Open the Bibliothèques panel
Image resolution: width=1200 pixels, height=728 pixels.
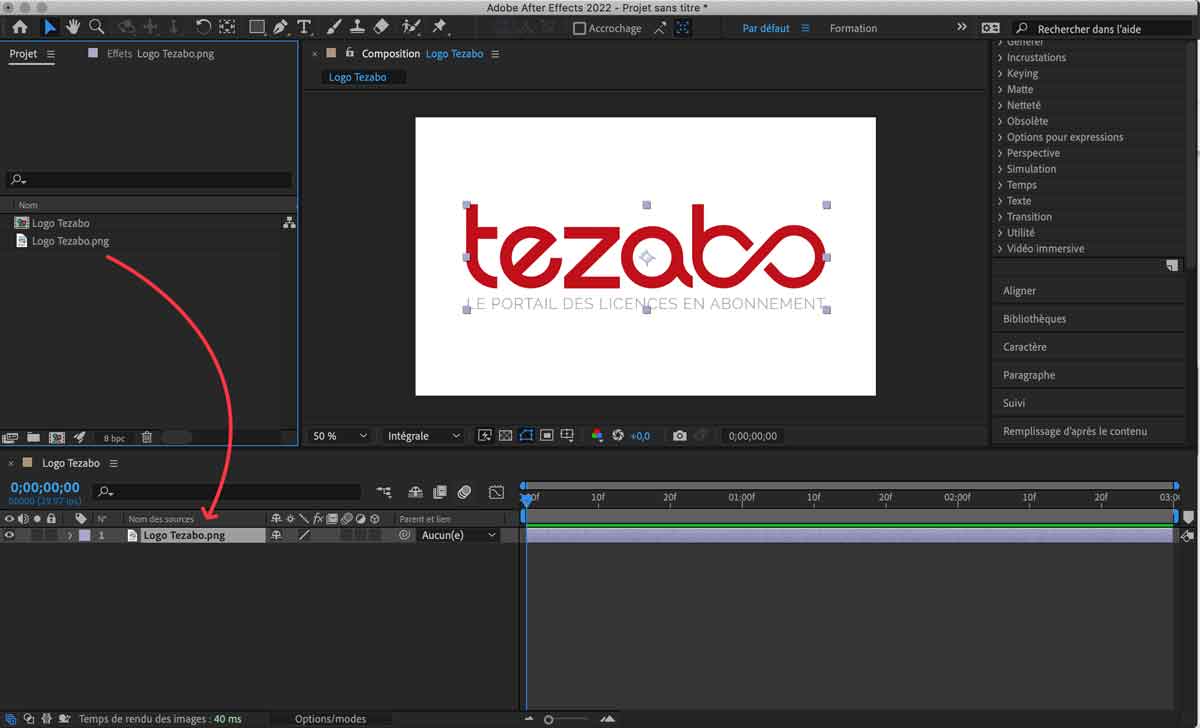click(1034, 319)
